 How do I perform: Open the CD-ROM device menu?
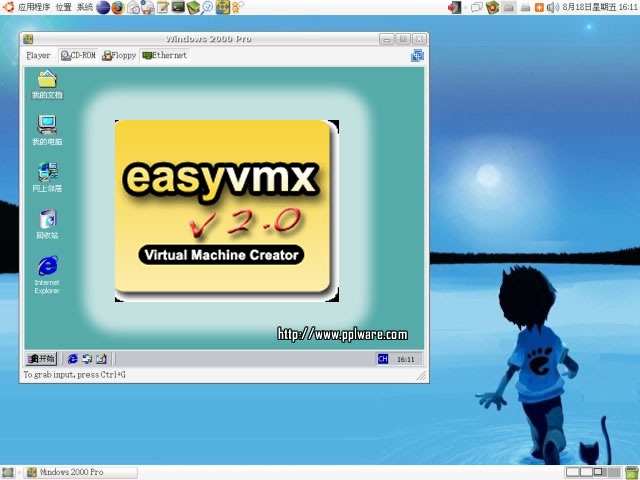coord(78,55)
